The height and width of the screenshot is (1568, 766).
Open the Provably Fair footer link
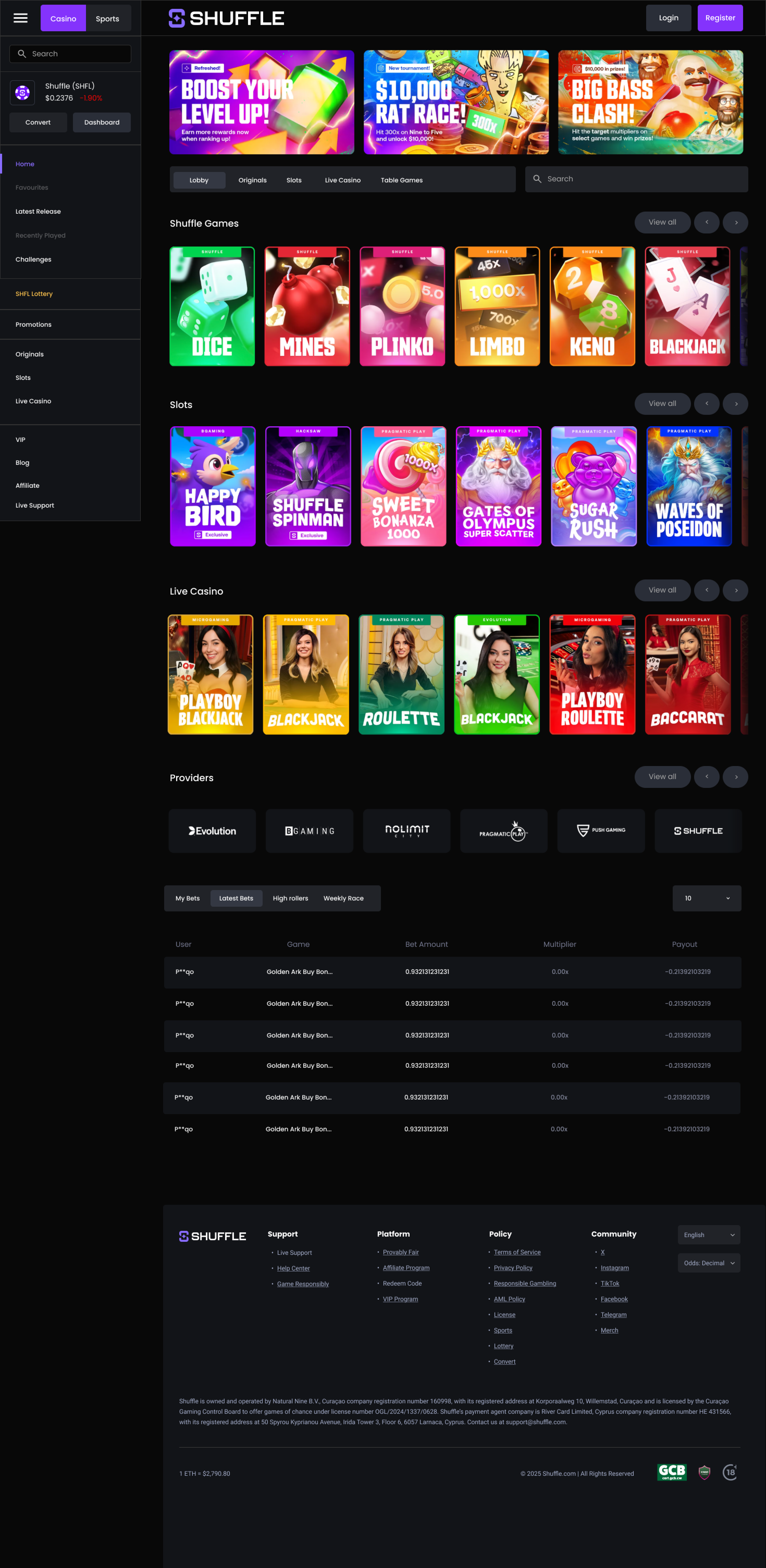401,1252
